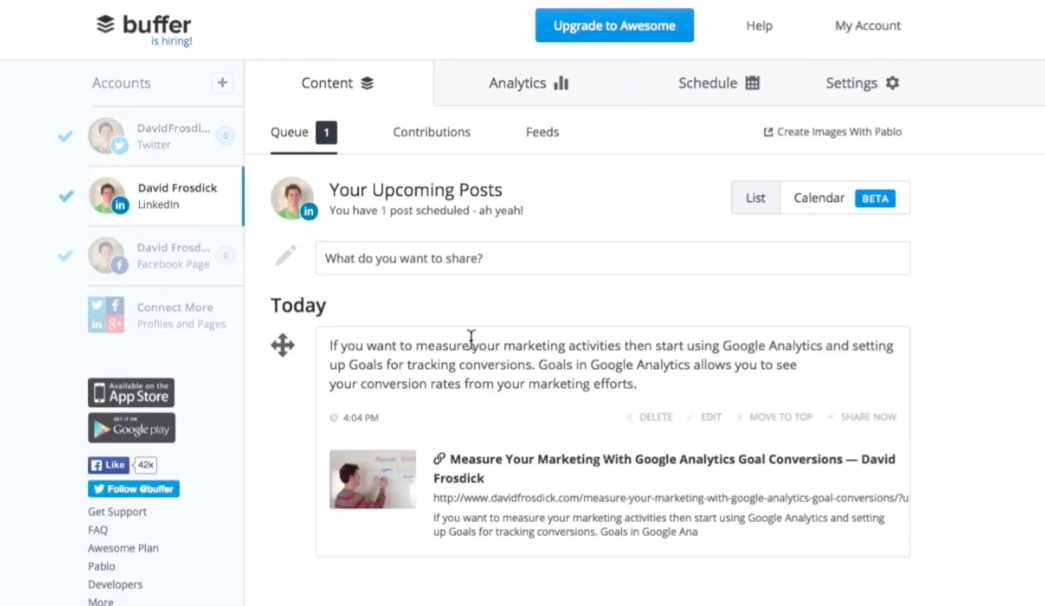1045x606 pixels.
Task: Open the Analytics tab
Action: point(528,83)
